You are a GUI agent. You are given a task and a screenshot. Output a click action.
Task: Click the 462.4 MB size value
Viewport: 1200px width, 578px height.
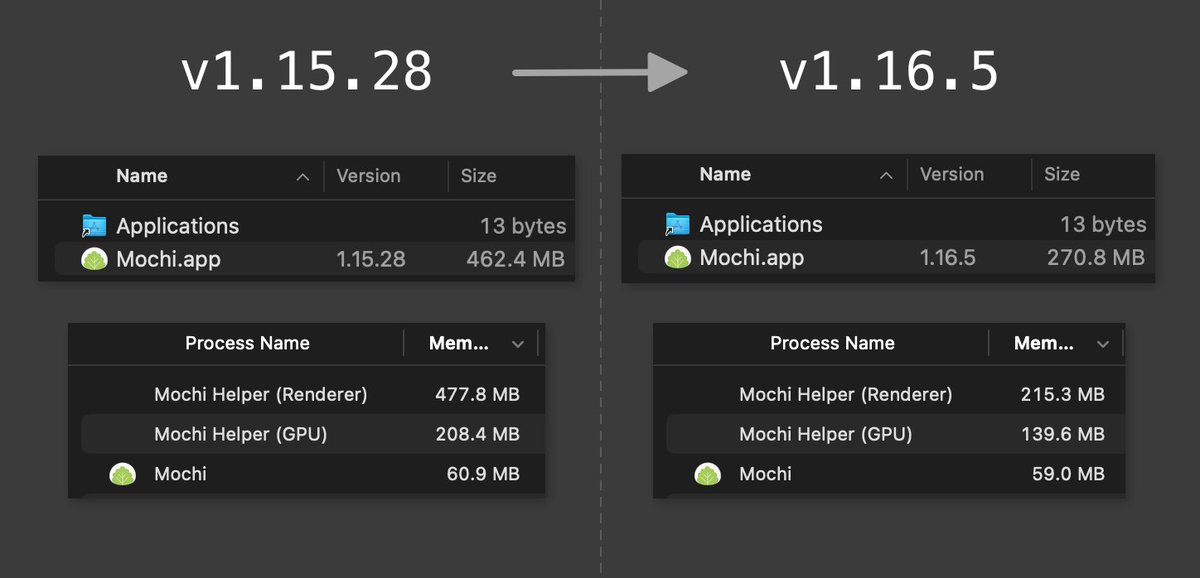(515, 260)
